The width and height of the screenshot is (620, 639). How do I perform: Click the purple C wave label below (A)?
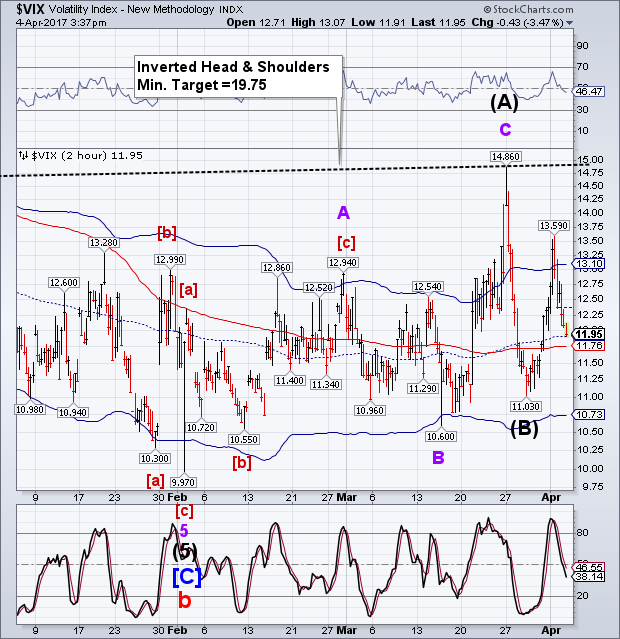coord(506,129)
